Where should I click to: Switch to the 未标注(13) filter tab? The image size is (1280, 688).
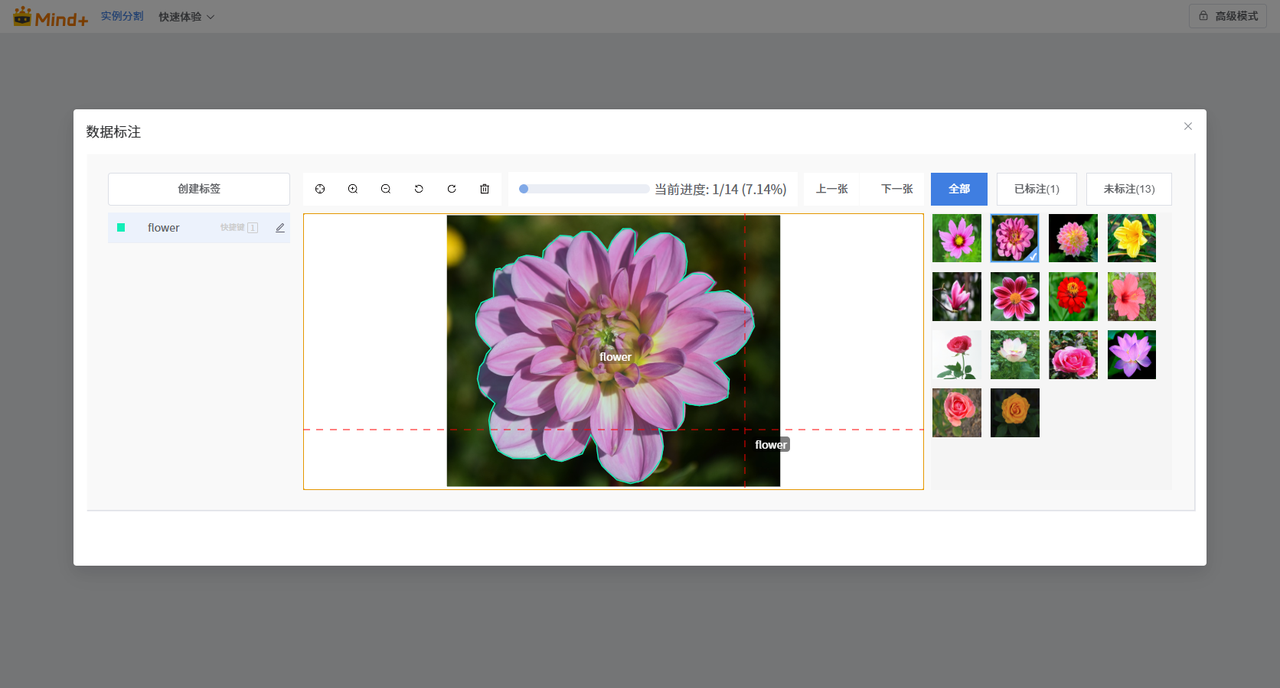[1128, 189]
